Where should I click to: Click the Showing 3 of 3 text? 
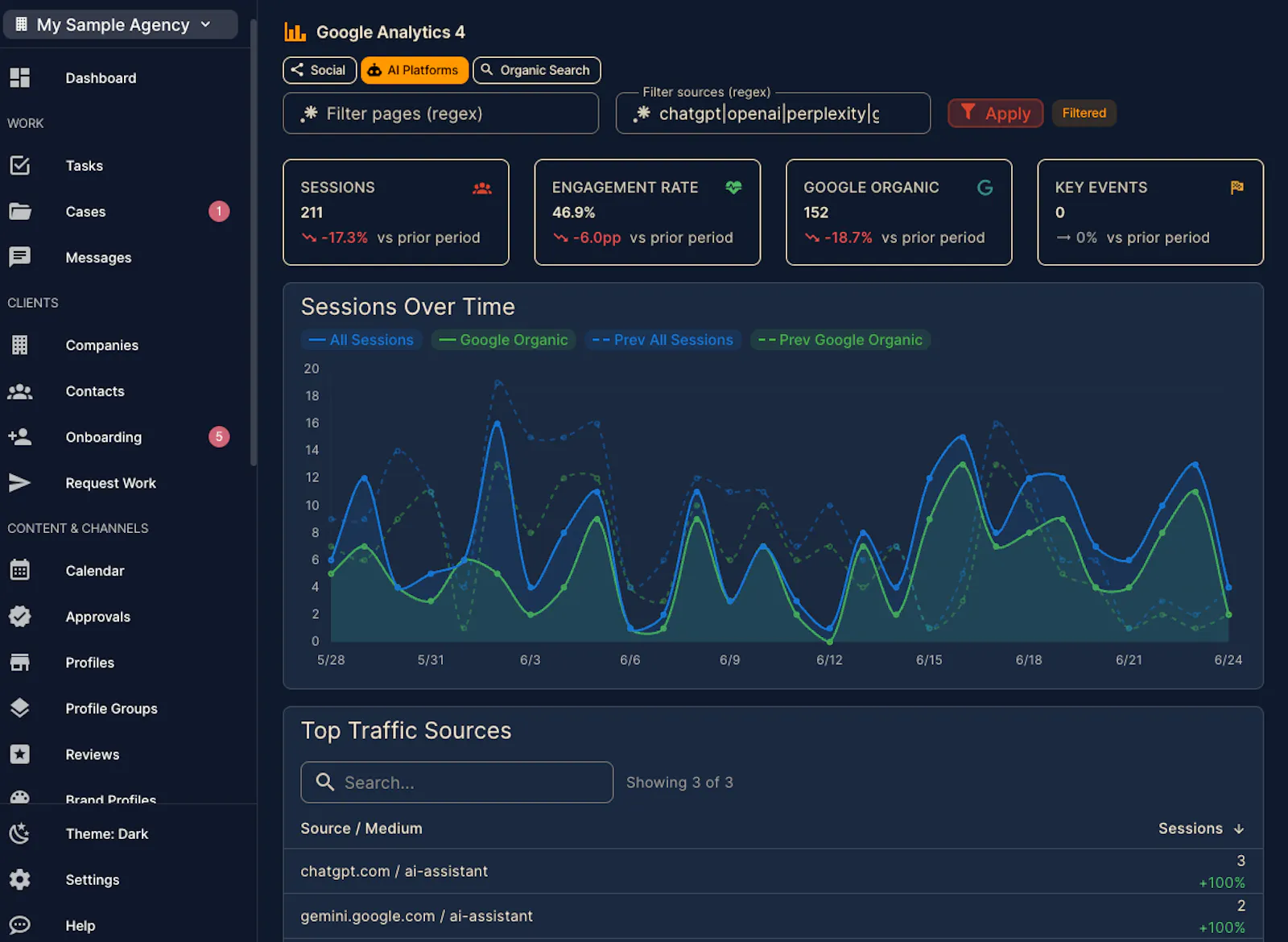click(x=679, y=782)
